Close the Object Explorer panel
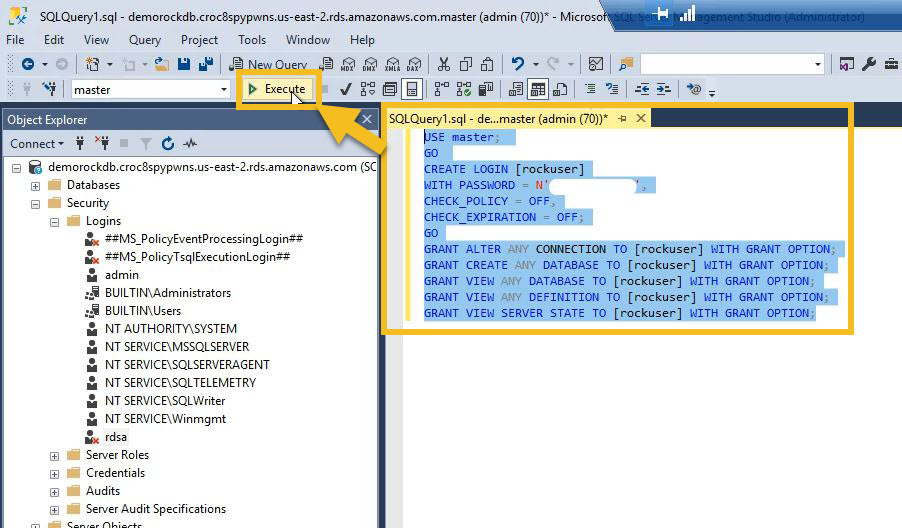This screenshot has height=528, width=902. point(366,119)
